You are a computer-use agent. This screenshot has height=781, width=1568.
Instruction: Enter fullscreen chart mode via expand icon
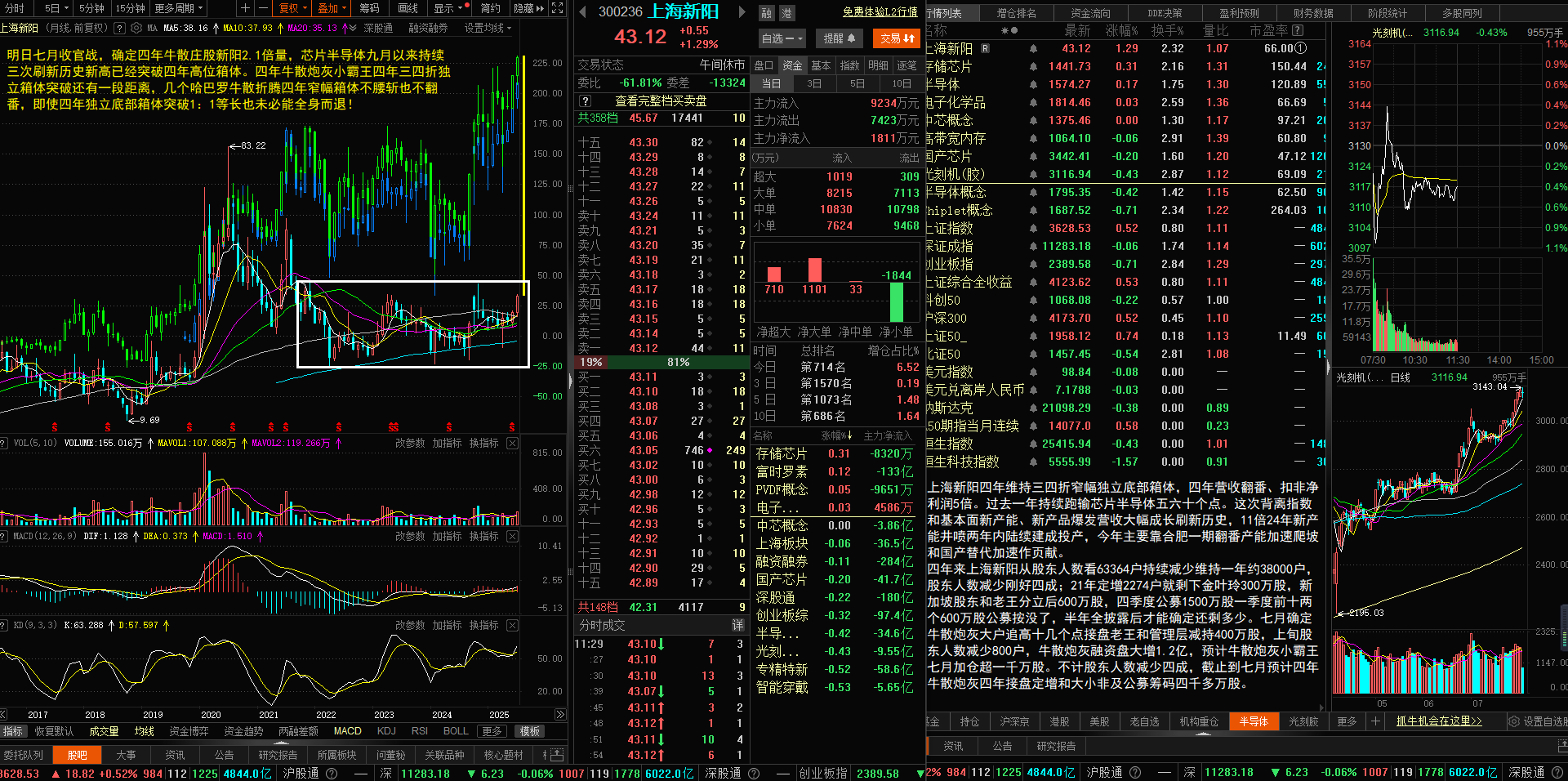tap(557, 8)
